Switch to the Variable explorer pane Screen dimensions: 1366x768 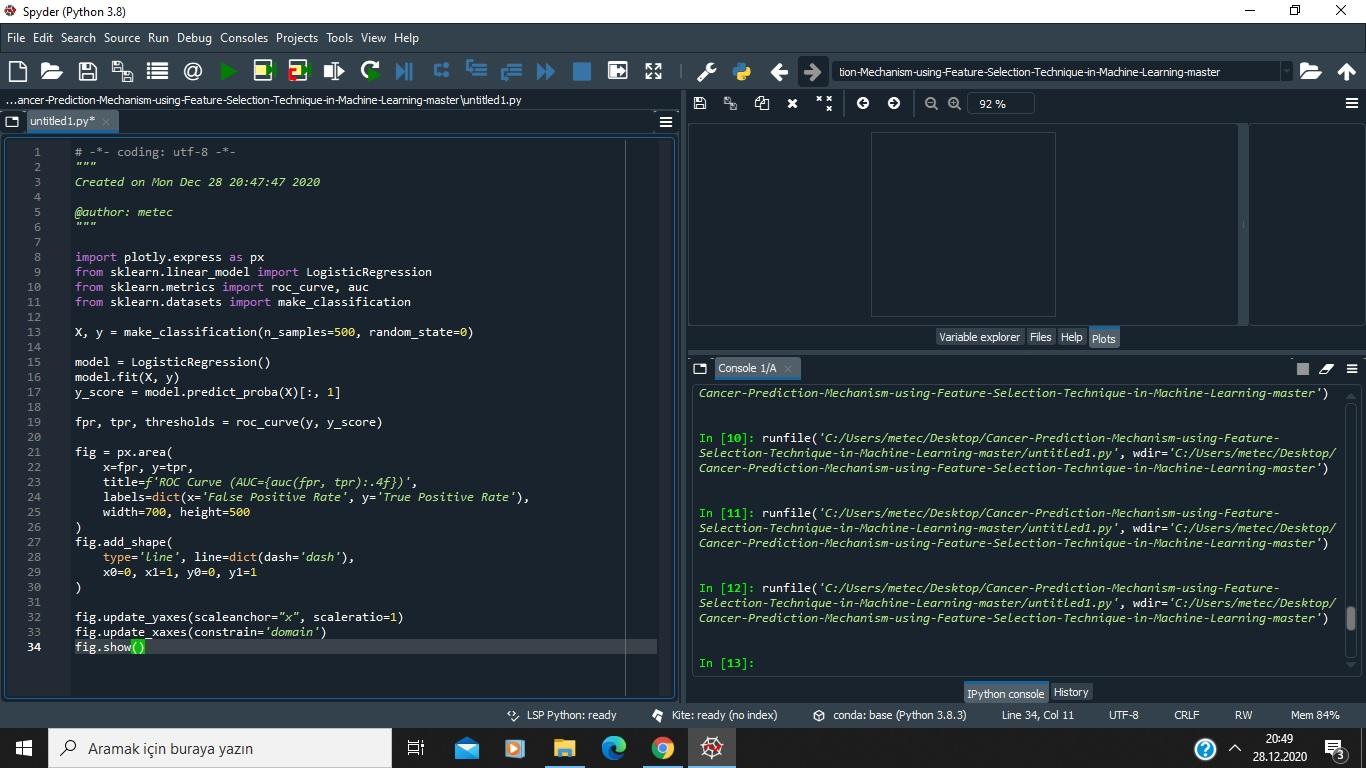coord(979,337)
